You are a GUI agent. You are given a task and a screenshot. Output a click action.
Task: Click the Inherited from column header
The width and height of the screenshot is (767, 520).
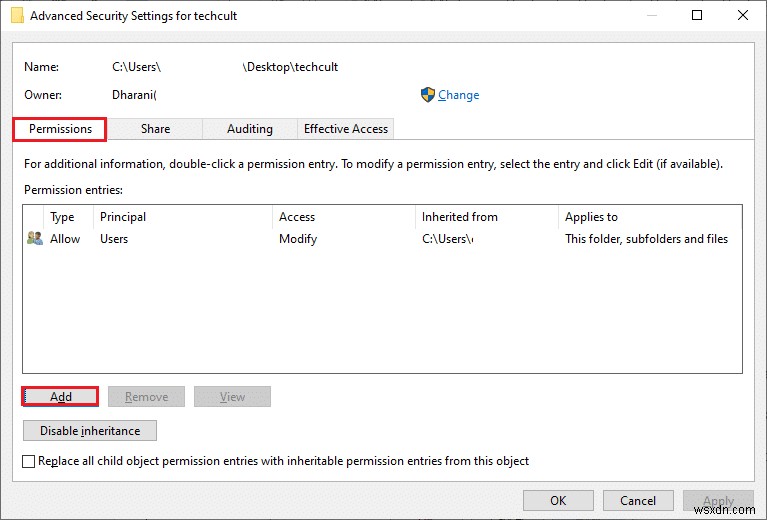(459, 217)
